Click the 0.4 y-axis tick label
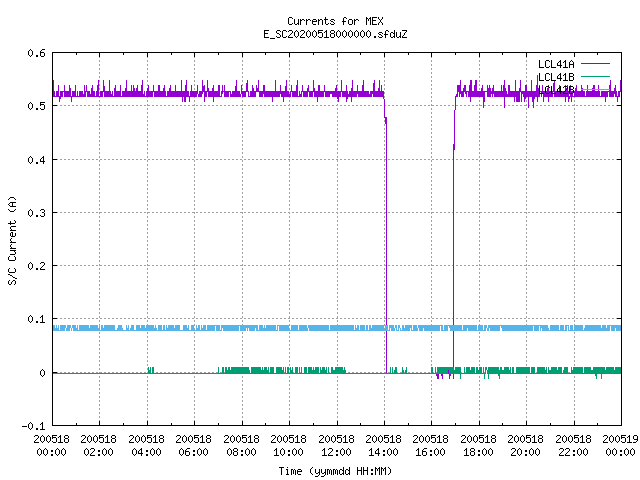The image size is (640, 480). [36, 160]
